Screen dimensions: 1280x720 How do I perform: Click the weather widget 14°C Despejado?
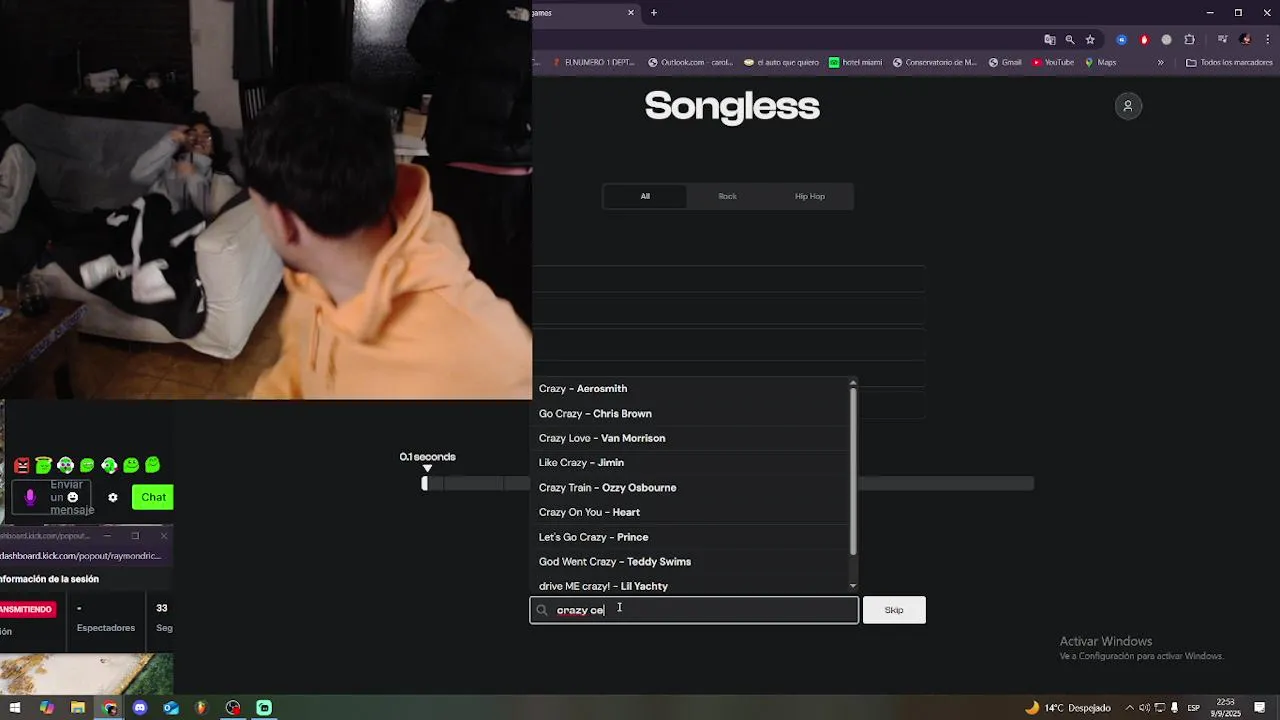1068,708
